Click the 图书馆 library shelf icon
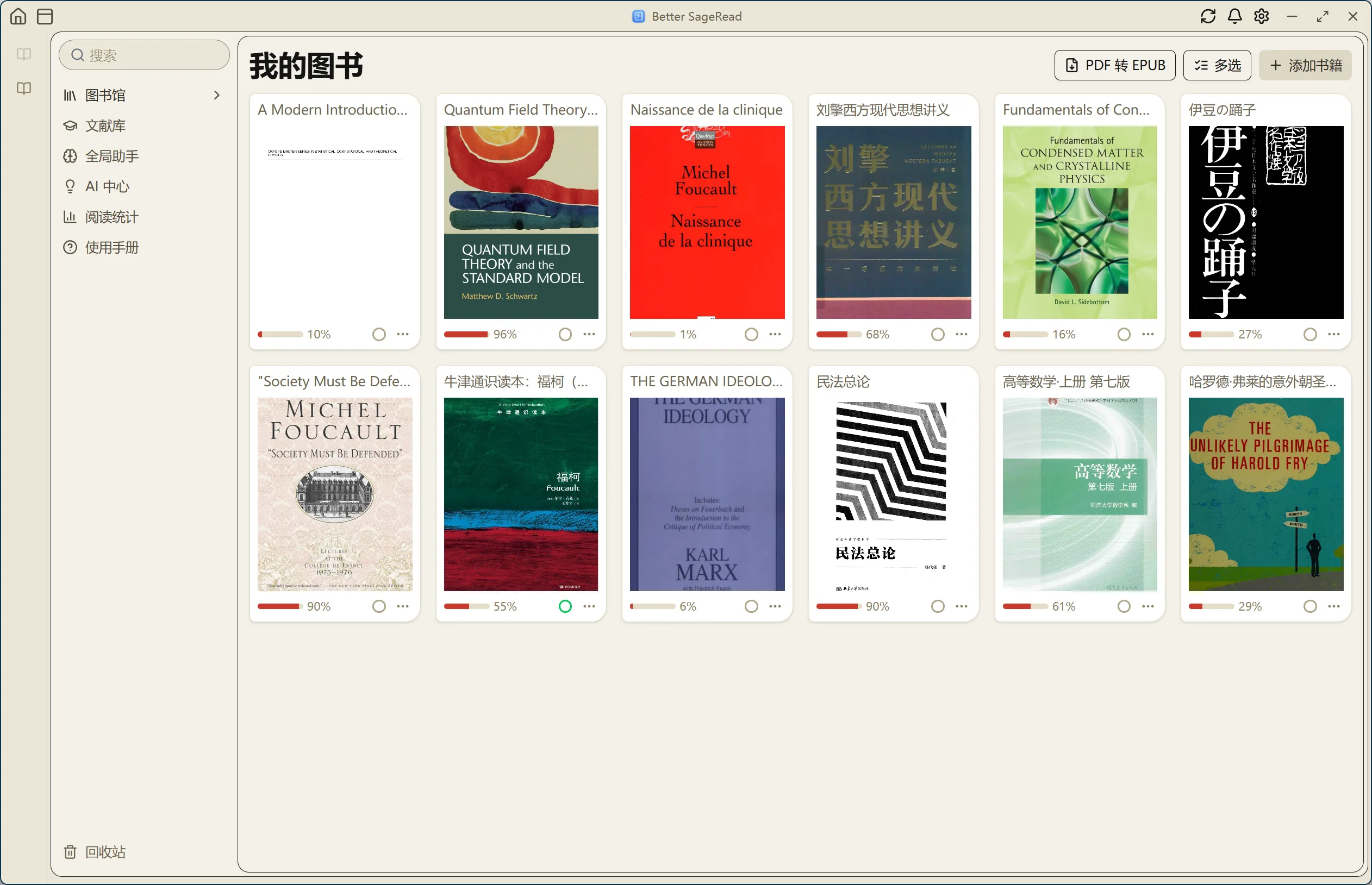The image size is (1372, 885). click(x=70, y=96)
